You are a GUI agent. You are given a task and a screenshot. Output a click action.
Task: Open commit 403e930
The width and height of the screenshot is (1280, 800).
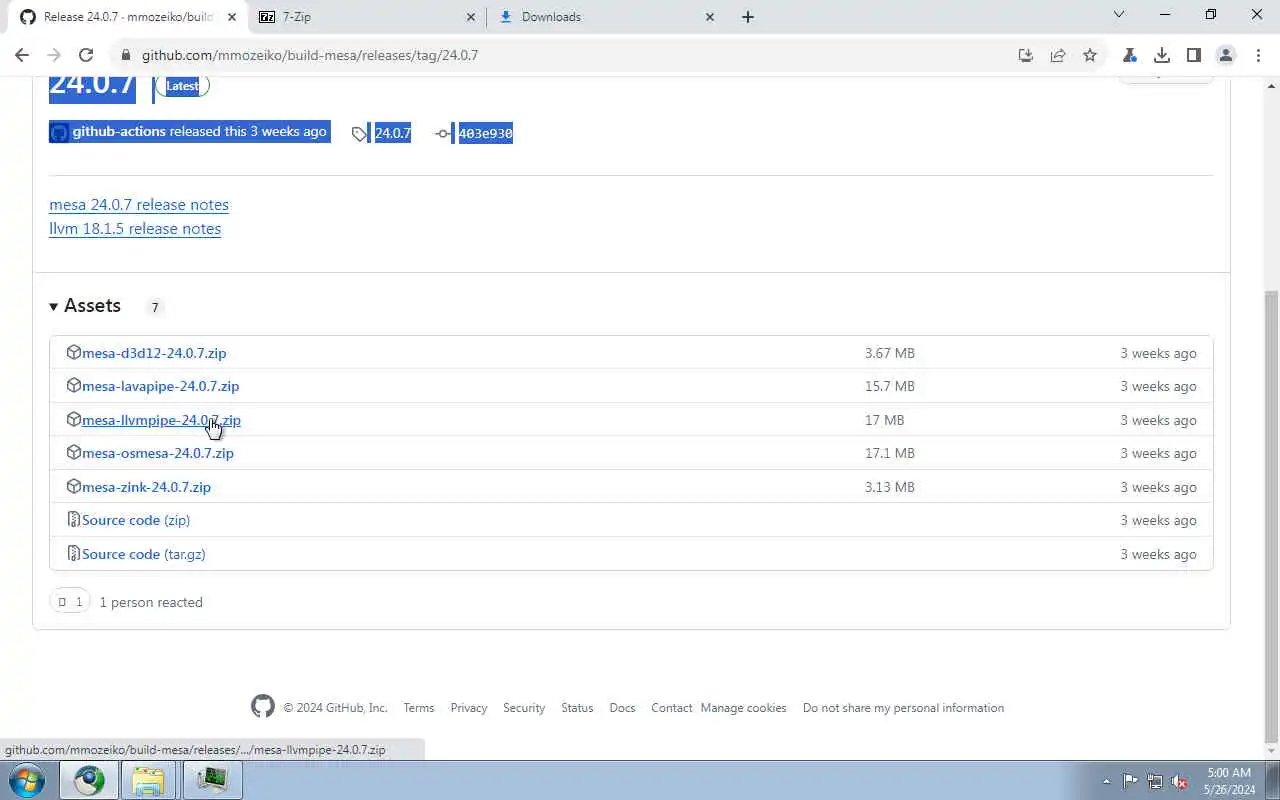(485, 133)
